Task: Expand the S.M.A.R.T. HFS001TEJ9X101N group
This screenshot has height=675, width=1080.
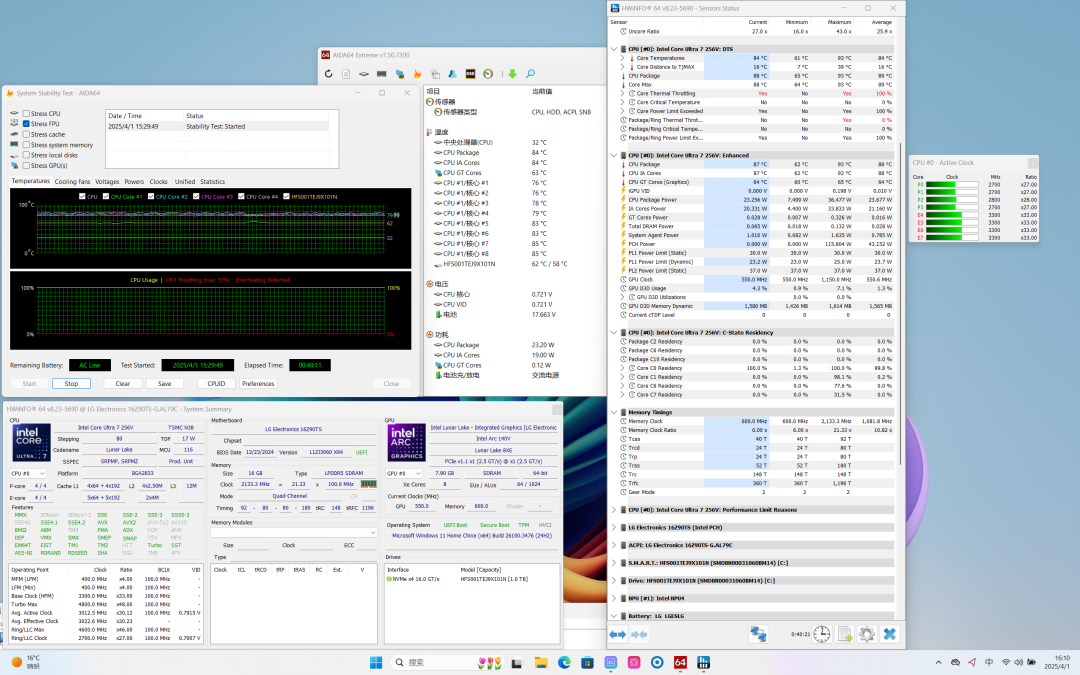Action: [x=614, y=563]
